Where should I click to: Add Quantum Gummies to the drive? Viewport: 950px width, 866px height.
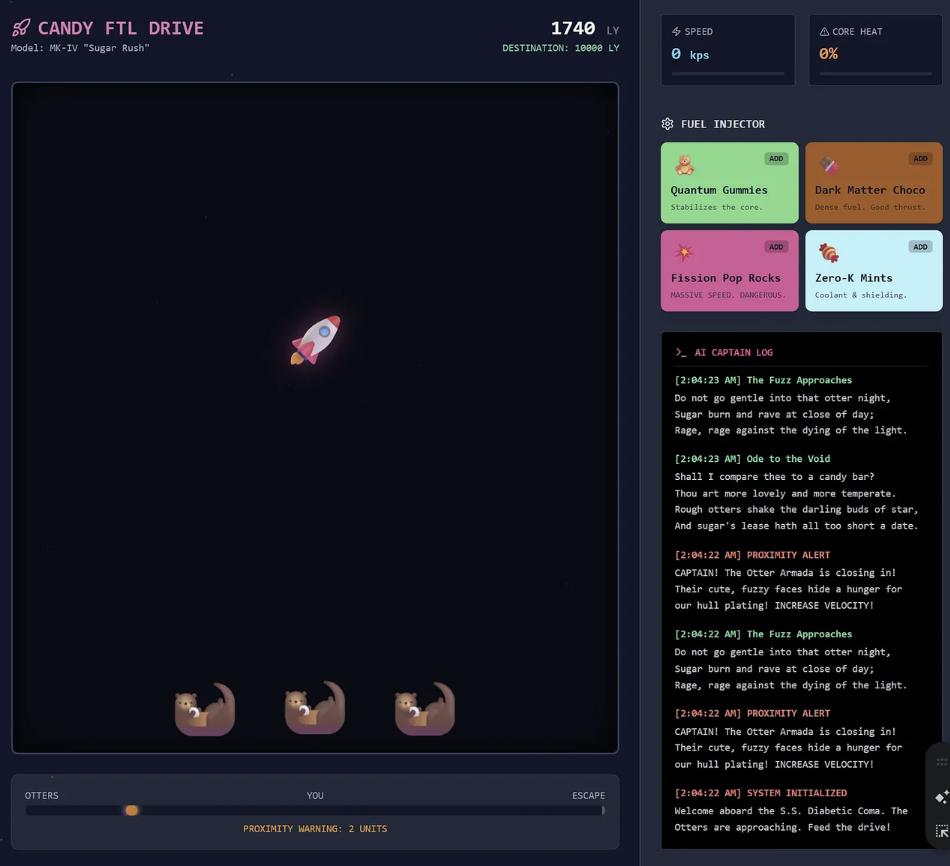(776, 159)
